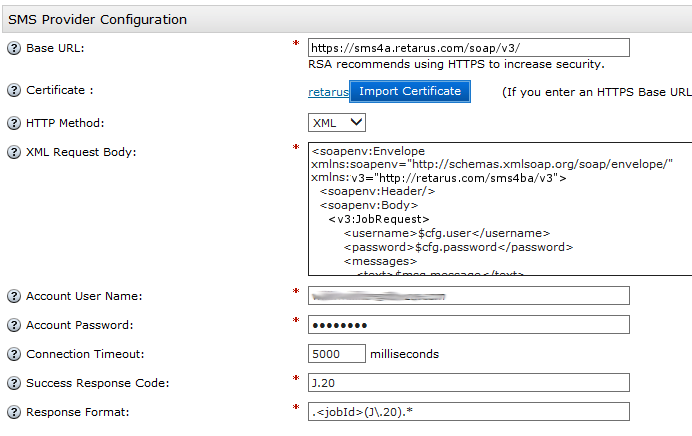
Task: Open Account User Name help icon
Action: pos(14,296)
